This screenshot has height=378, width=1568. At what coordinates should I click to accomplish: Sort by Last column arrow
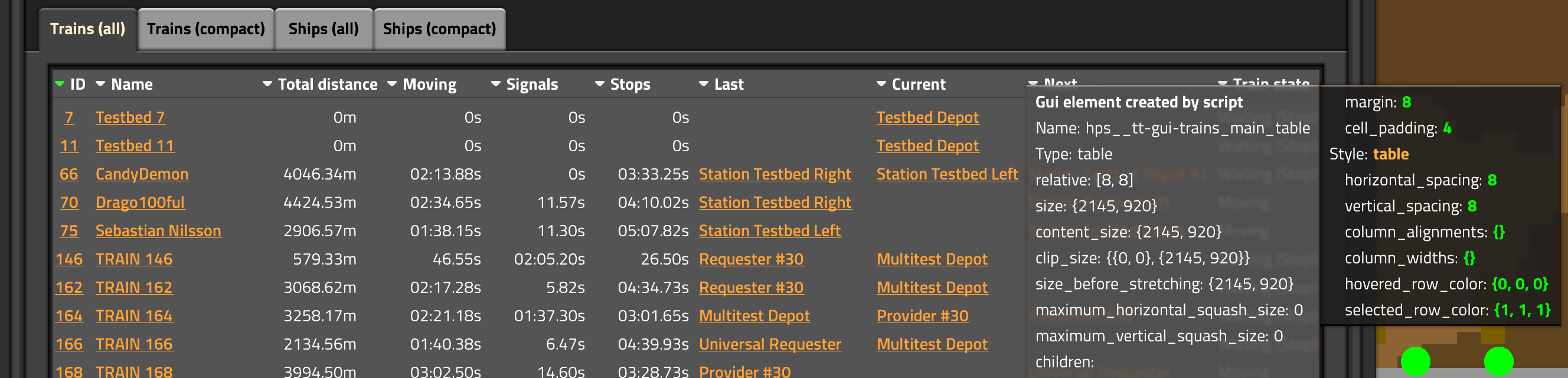click(x=704, y=84)
